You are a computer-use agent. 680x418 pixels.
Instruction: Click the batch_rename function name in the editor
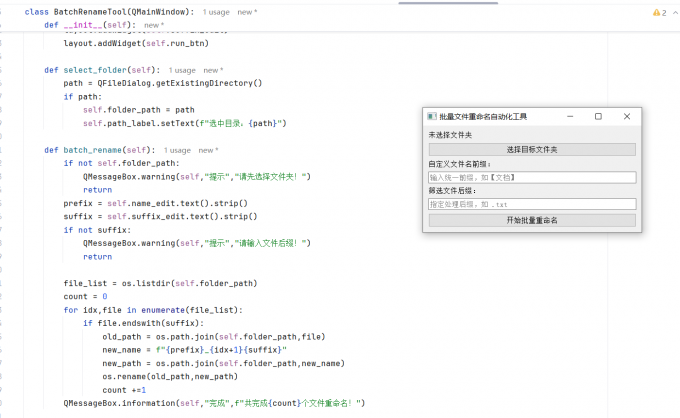click(92, 150)
